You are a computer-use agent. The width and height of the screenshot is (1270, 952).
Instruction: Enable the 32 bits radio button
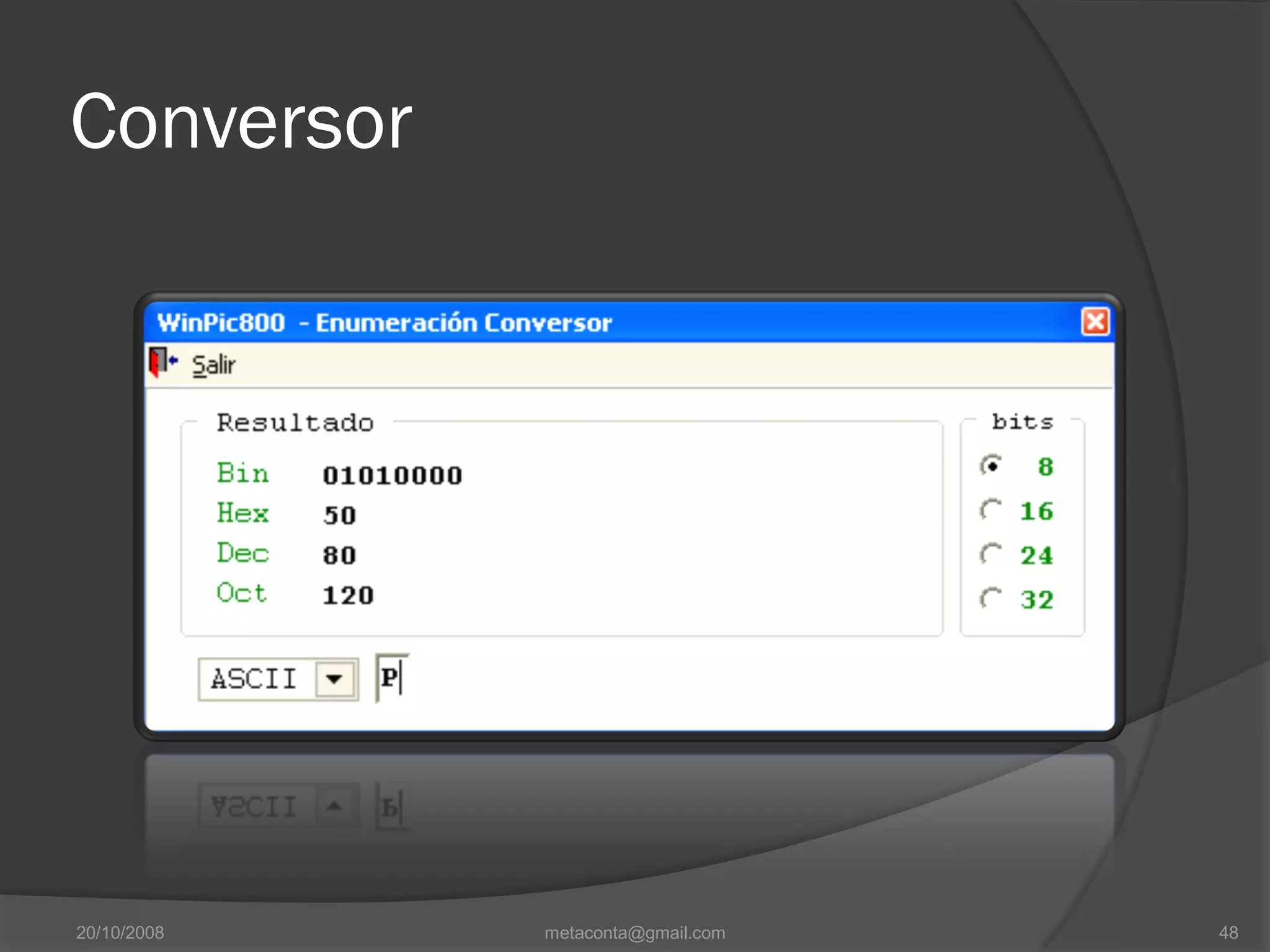[x=992, y=599]
